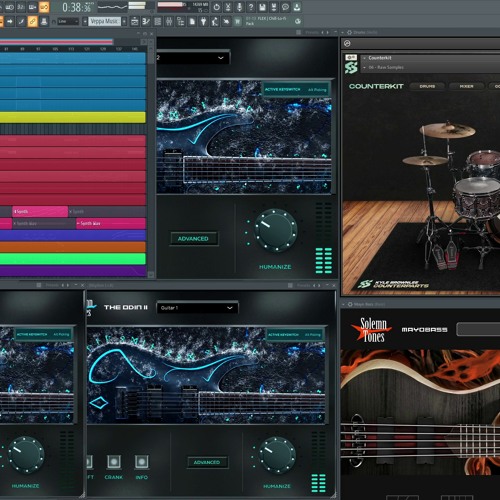Save project with the floppy disk icon
This screenshot has width=500, height=500.
point(262,7)
